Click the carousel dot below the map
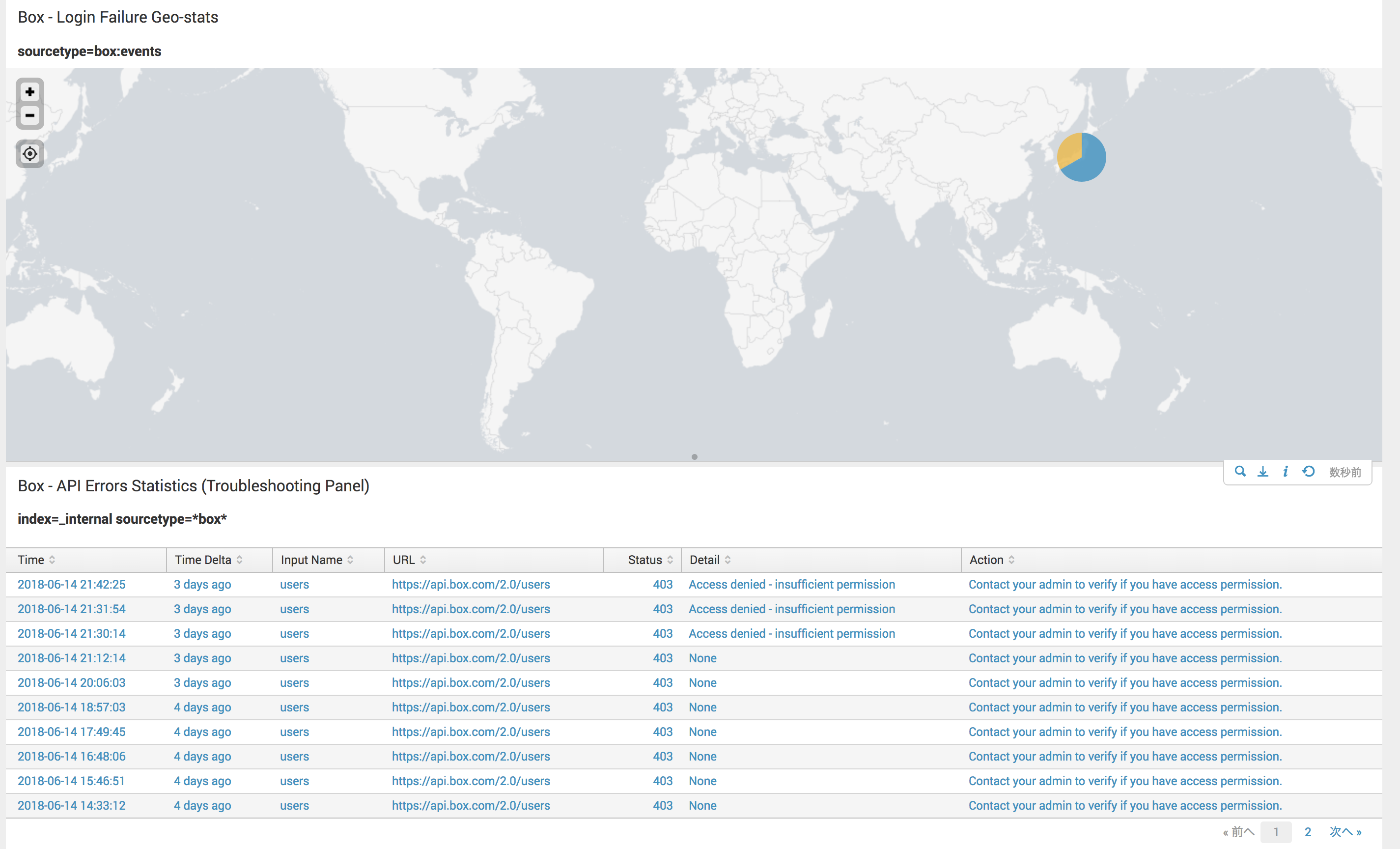 694,457
